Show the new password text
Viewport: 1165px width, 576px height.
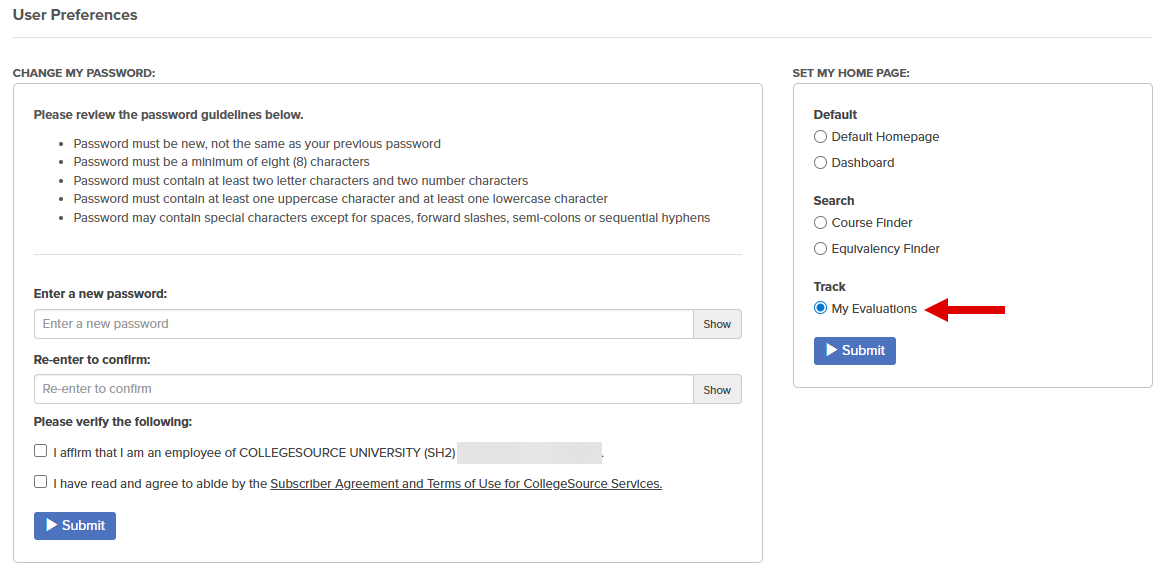pyautogui.click(x=717, y=324)
